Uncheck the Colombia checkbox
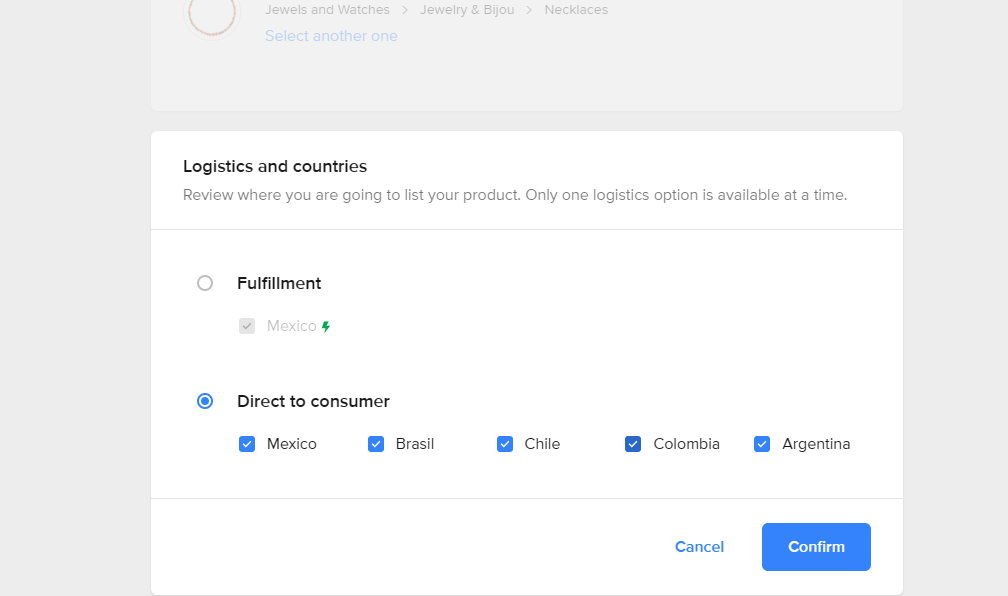 tap(633, 444)
